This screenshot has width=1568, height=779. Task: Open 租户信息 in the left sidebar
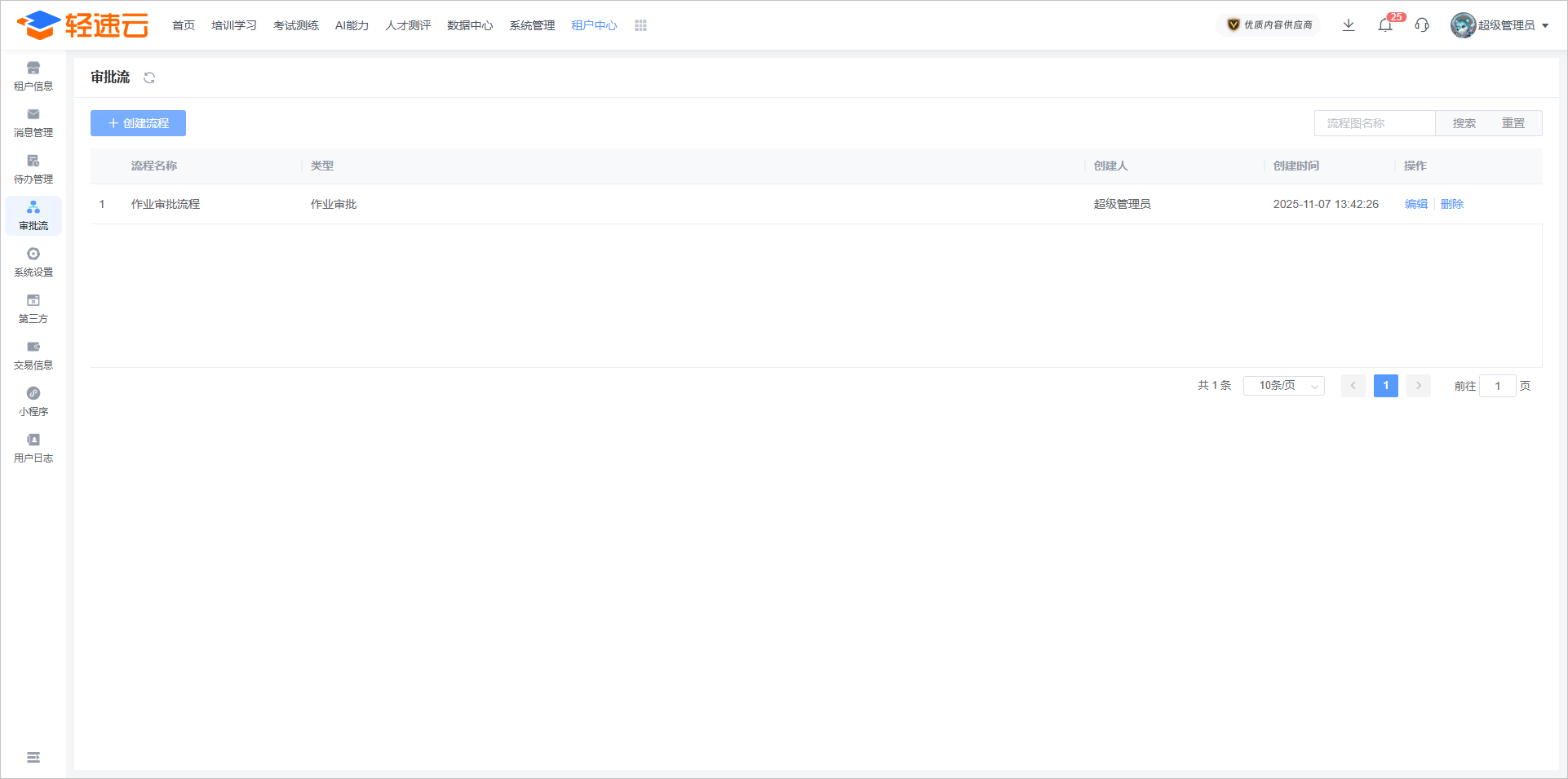(33, 76)
